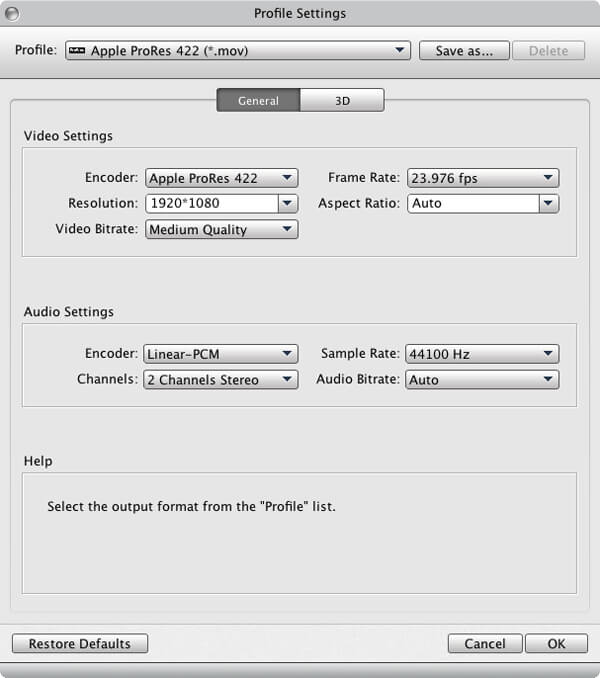This screenshot has height=678, width=600.
Task: Click the profile format icon beside Apple ProRes
Action: [x=78, y=50]
